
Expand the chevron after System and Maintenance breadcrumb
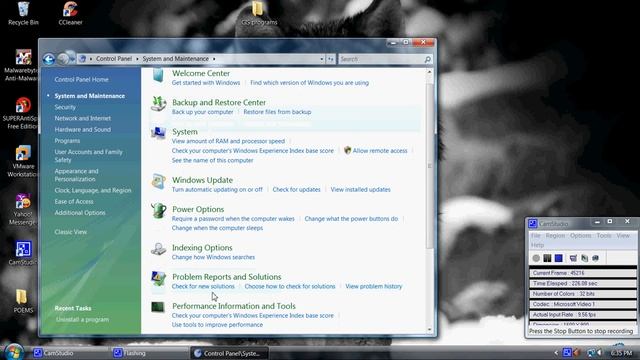pos(214,59)
